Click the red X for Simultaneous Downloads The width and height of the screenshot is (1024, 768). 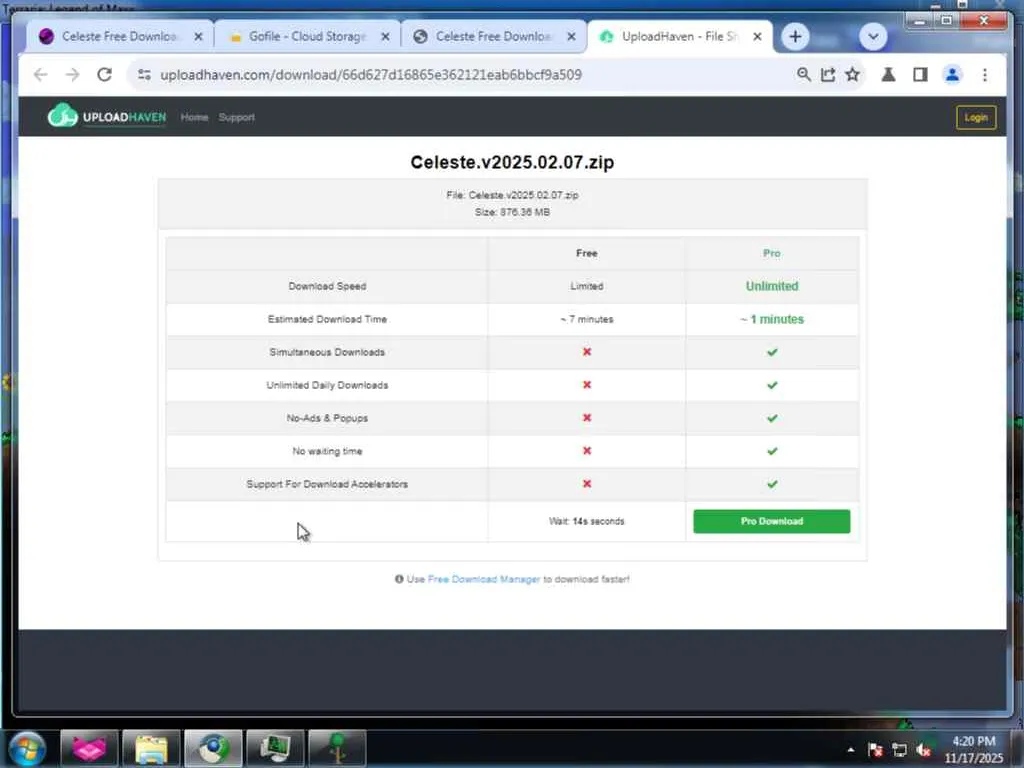click(x=586, y=352)
